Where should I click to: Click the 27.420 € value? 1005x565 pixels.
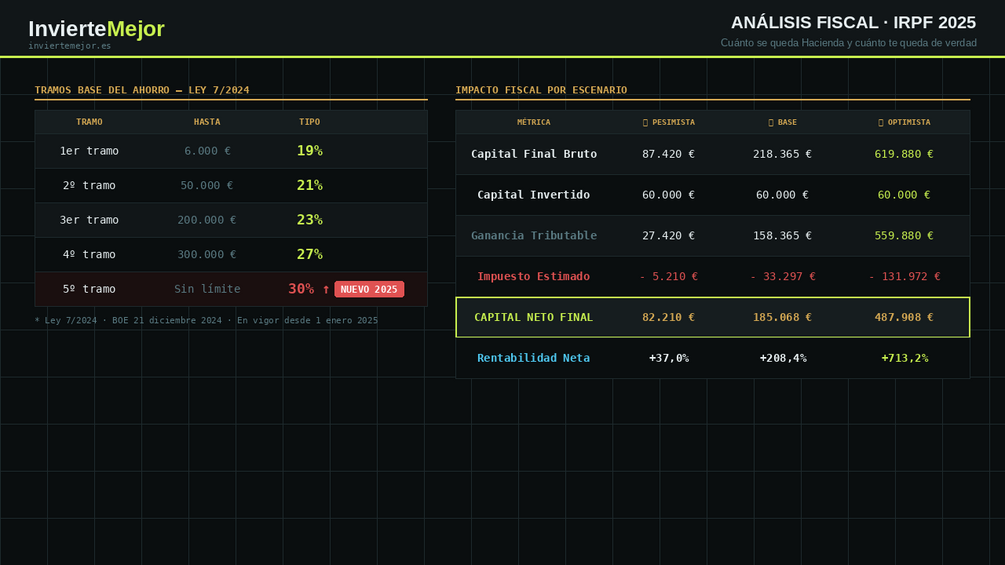coord(669,236)
